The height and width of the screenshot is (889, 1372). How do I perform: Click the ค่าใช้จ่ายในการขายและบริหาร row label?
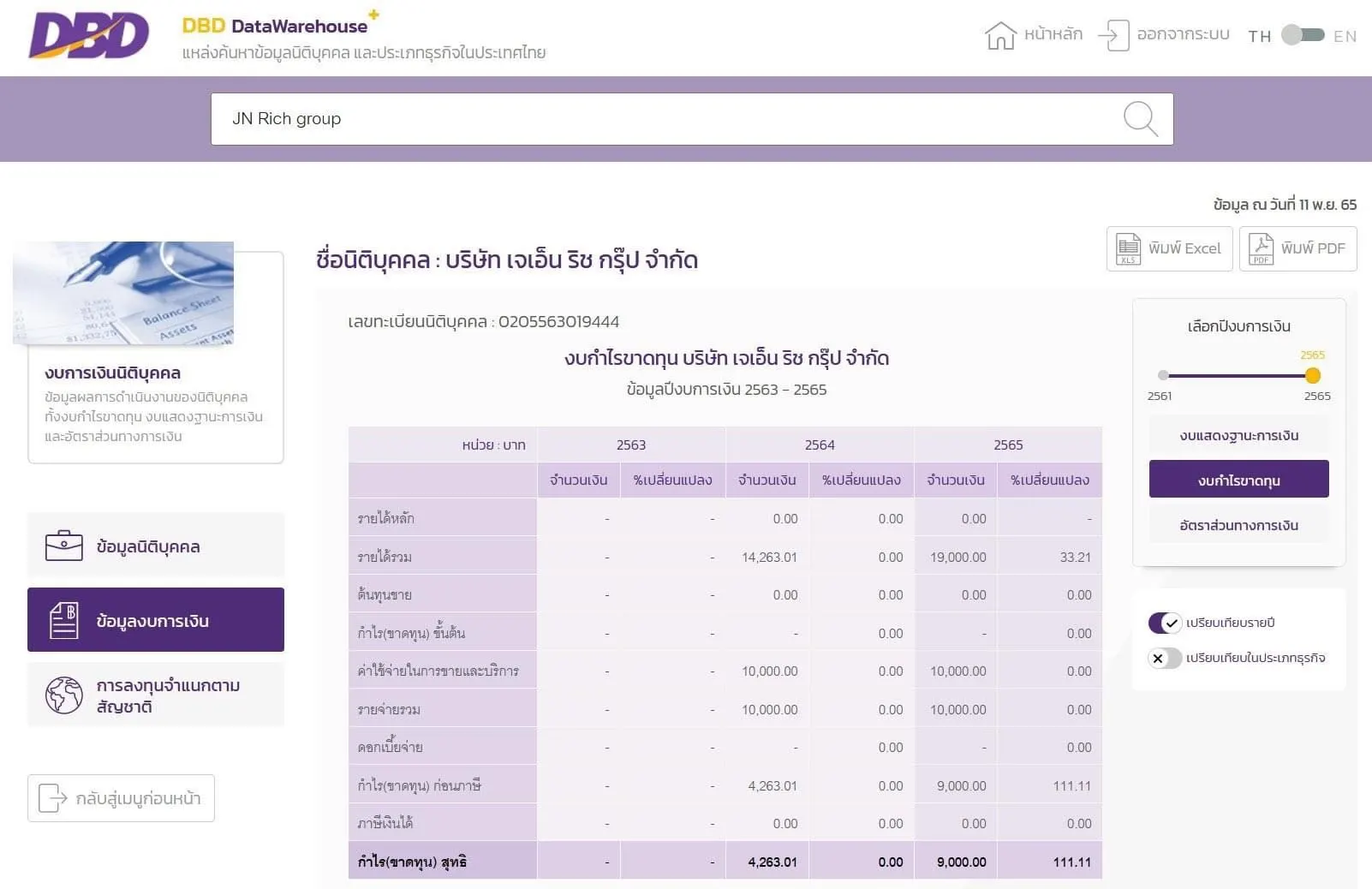438,671
